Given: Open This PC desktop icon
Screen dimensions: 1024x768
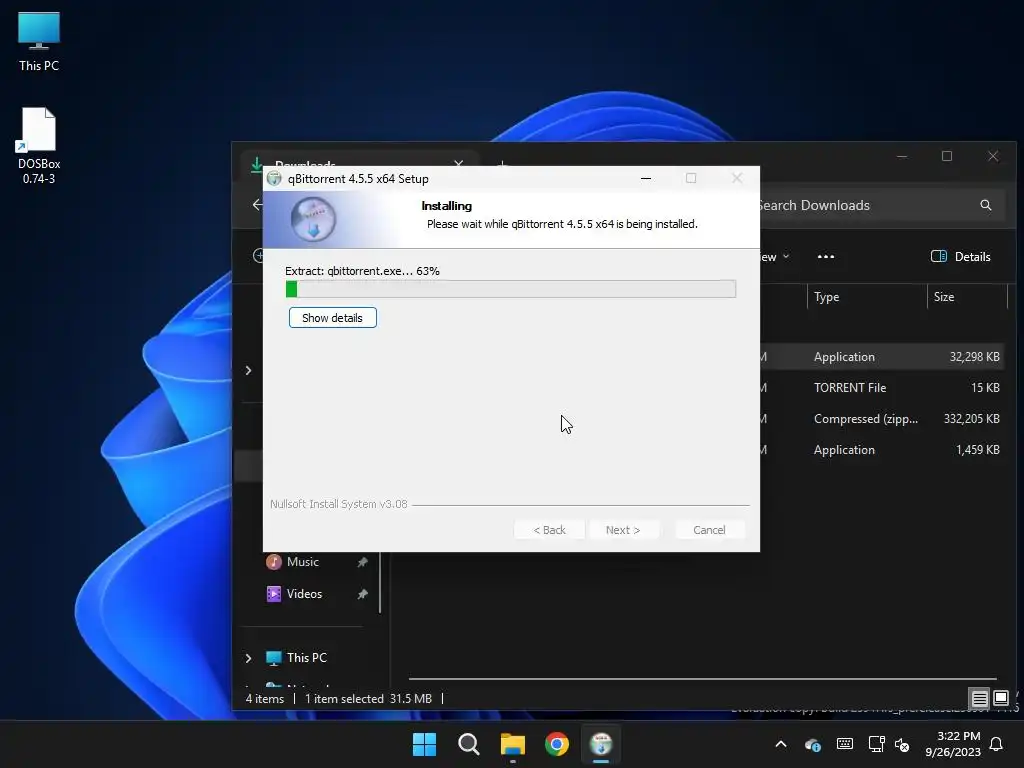Looking at the screenshot, I should [39, 42].
